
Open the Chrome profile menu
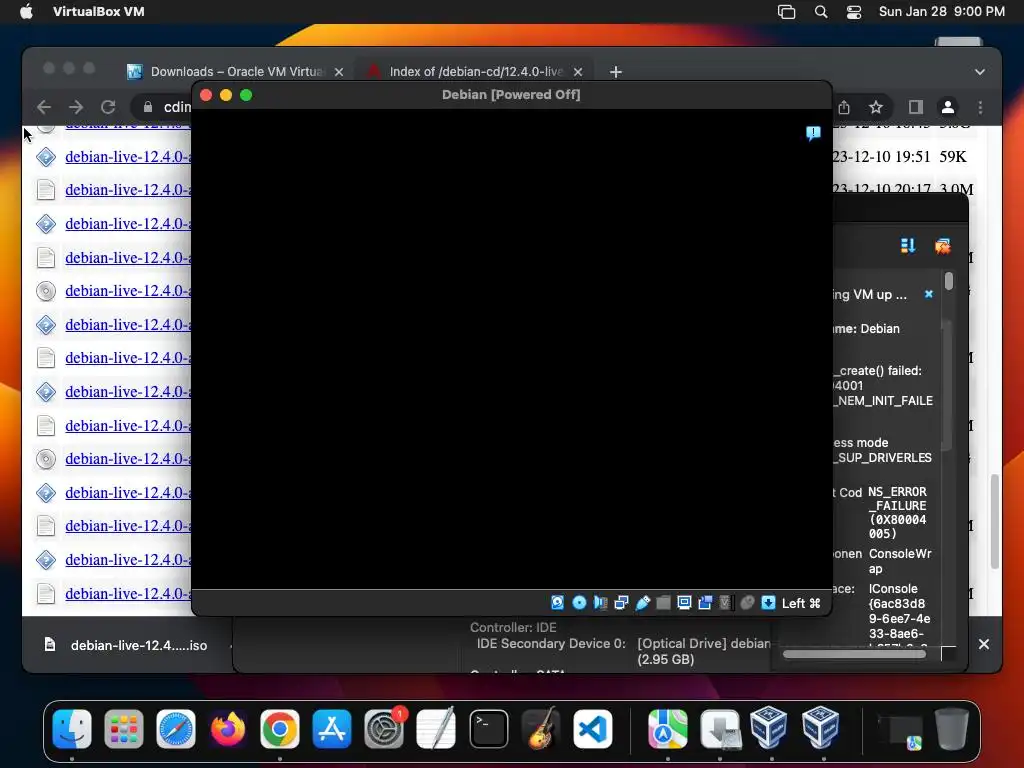[948, 107]
